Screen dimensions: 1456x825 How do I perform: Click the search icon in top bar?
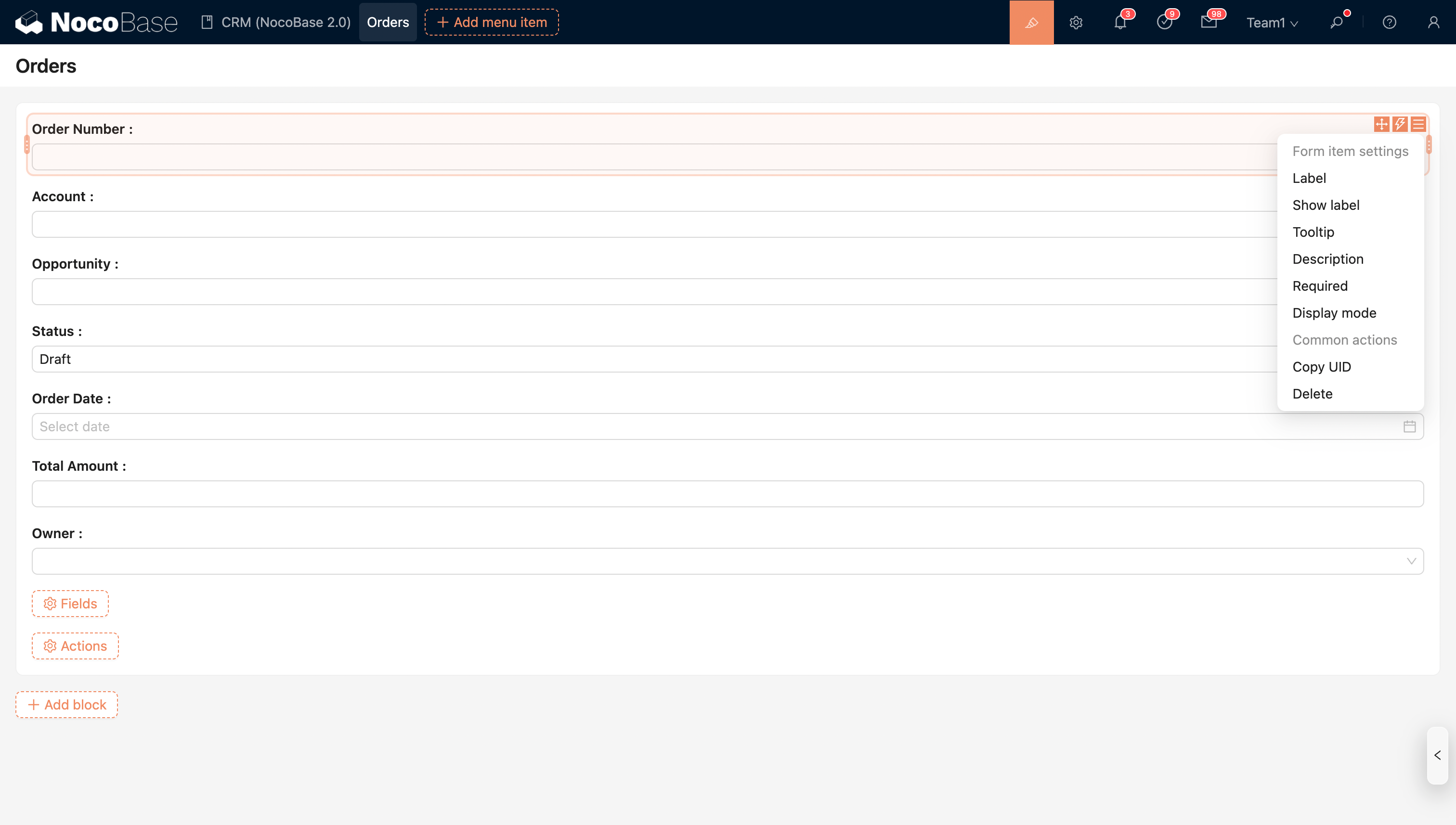click(x=1337, y=22)
